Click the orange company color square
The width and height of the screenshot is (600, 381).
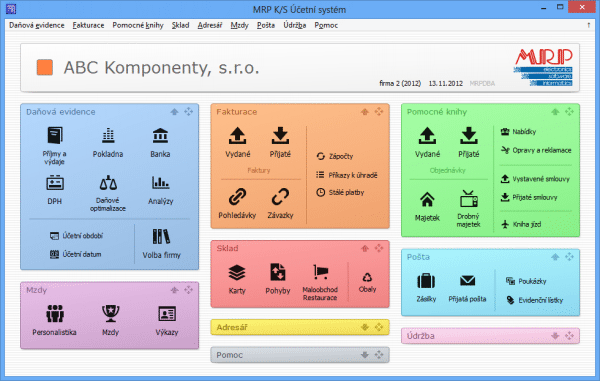[45, 67]
